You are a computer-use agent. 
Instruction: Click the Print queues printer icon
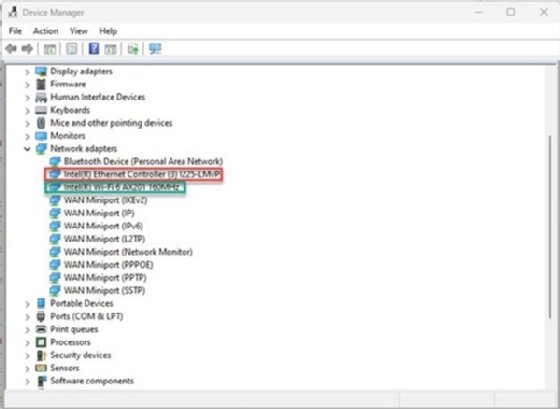pyautogui.click(x=41, y=329)
